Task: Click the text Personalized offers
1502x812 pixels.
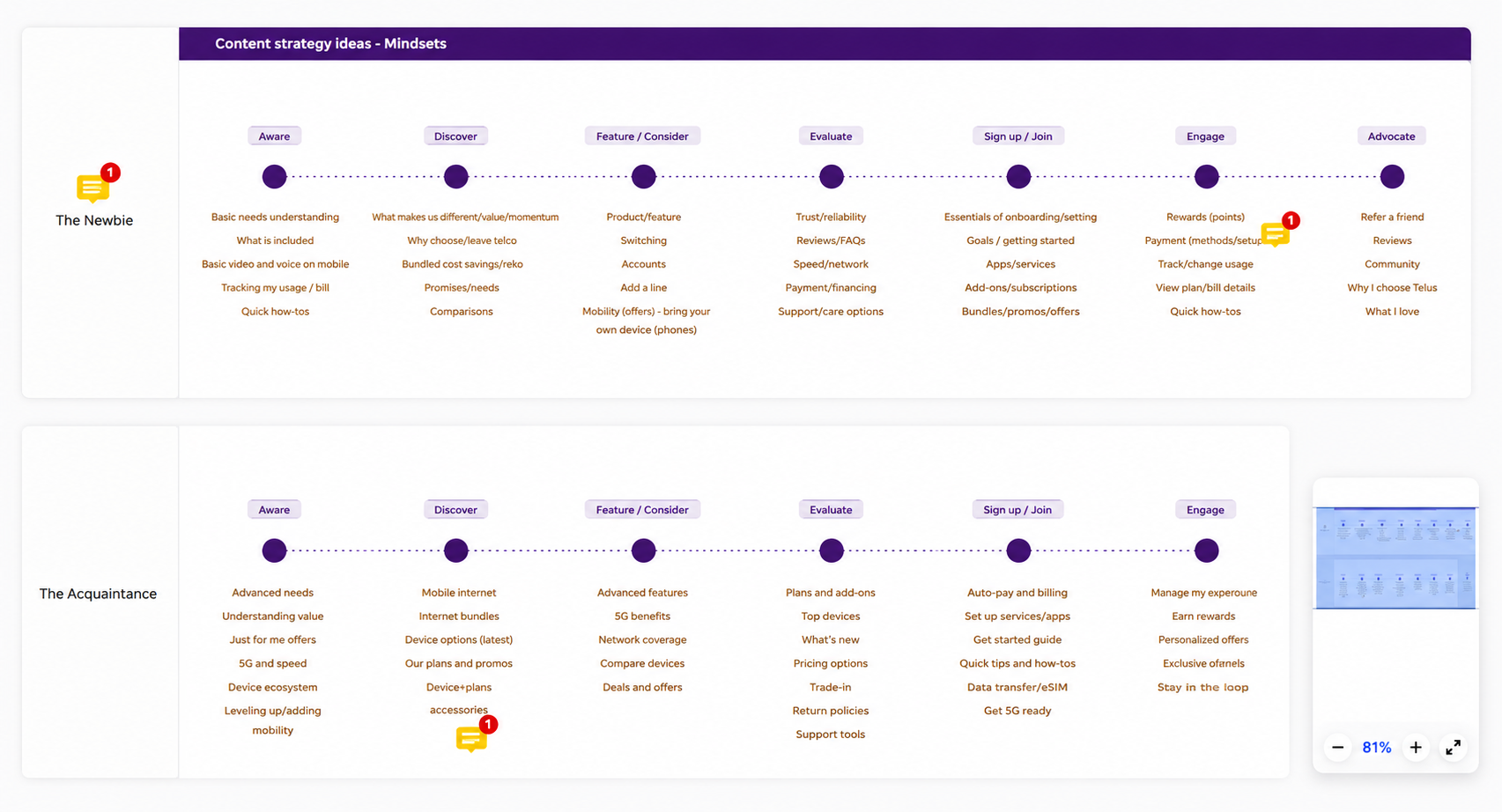Action: point(1203,639)
